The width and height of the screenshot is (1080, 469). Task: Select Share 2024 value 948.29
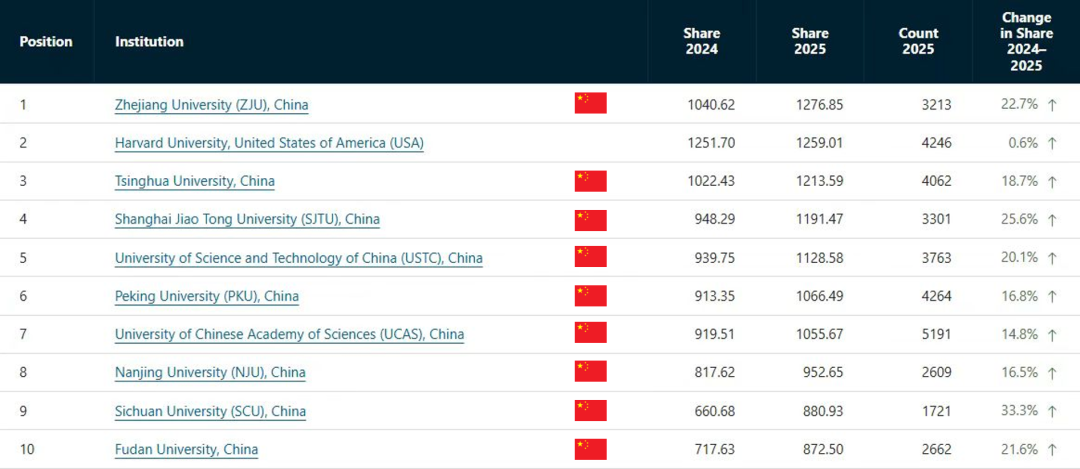715,220
